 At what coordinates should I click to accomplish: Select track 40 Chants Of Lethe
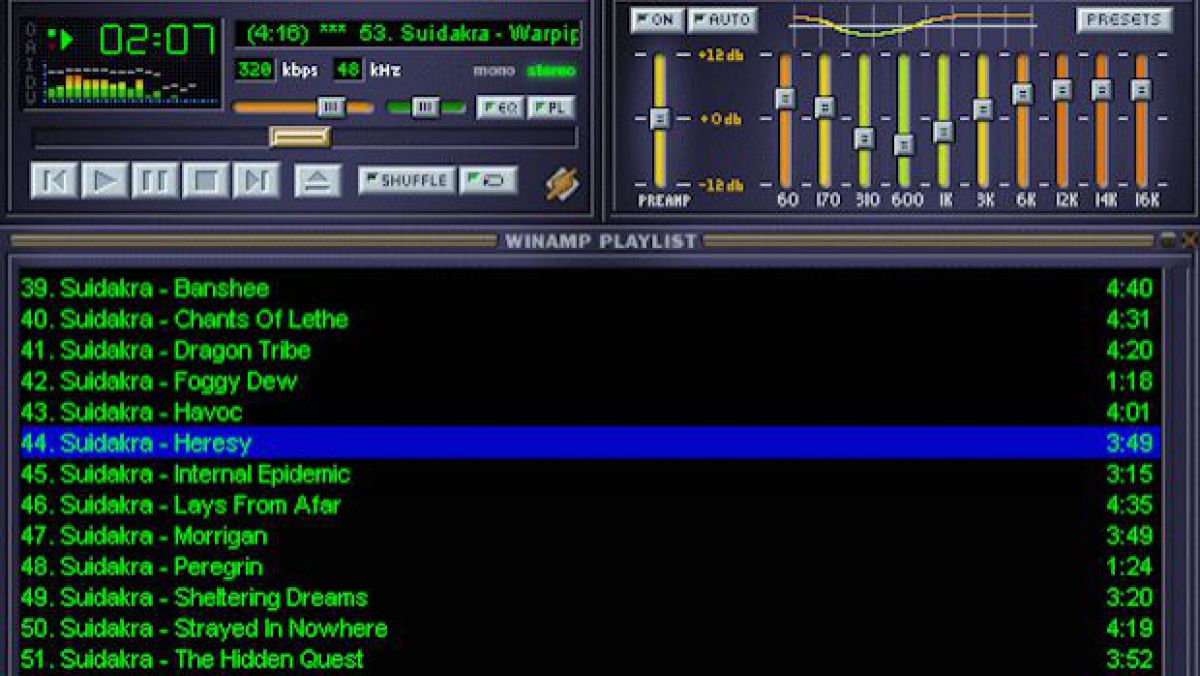[x=590, y=319]
